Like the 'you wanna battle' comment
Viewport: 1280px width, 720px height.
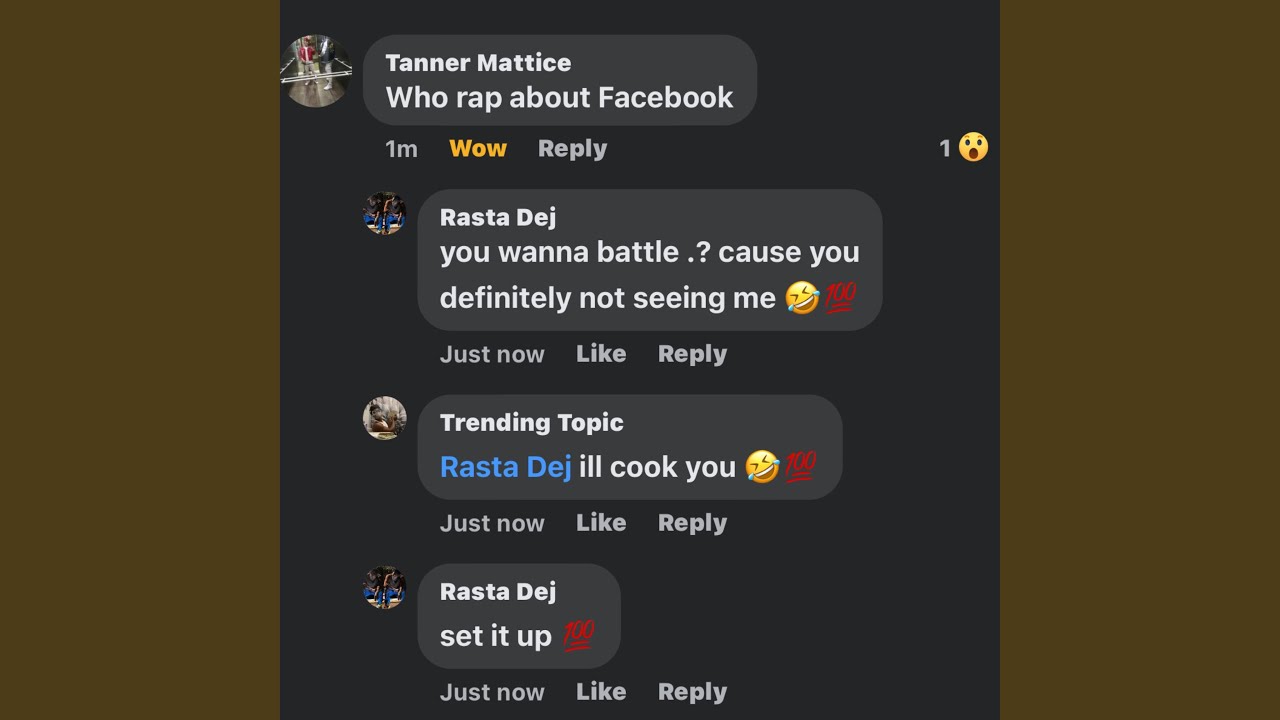tap(601, 354)
